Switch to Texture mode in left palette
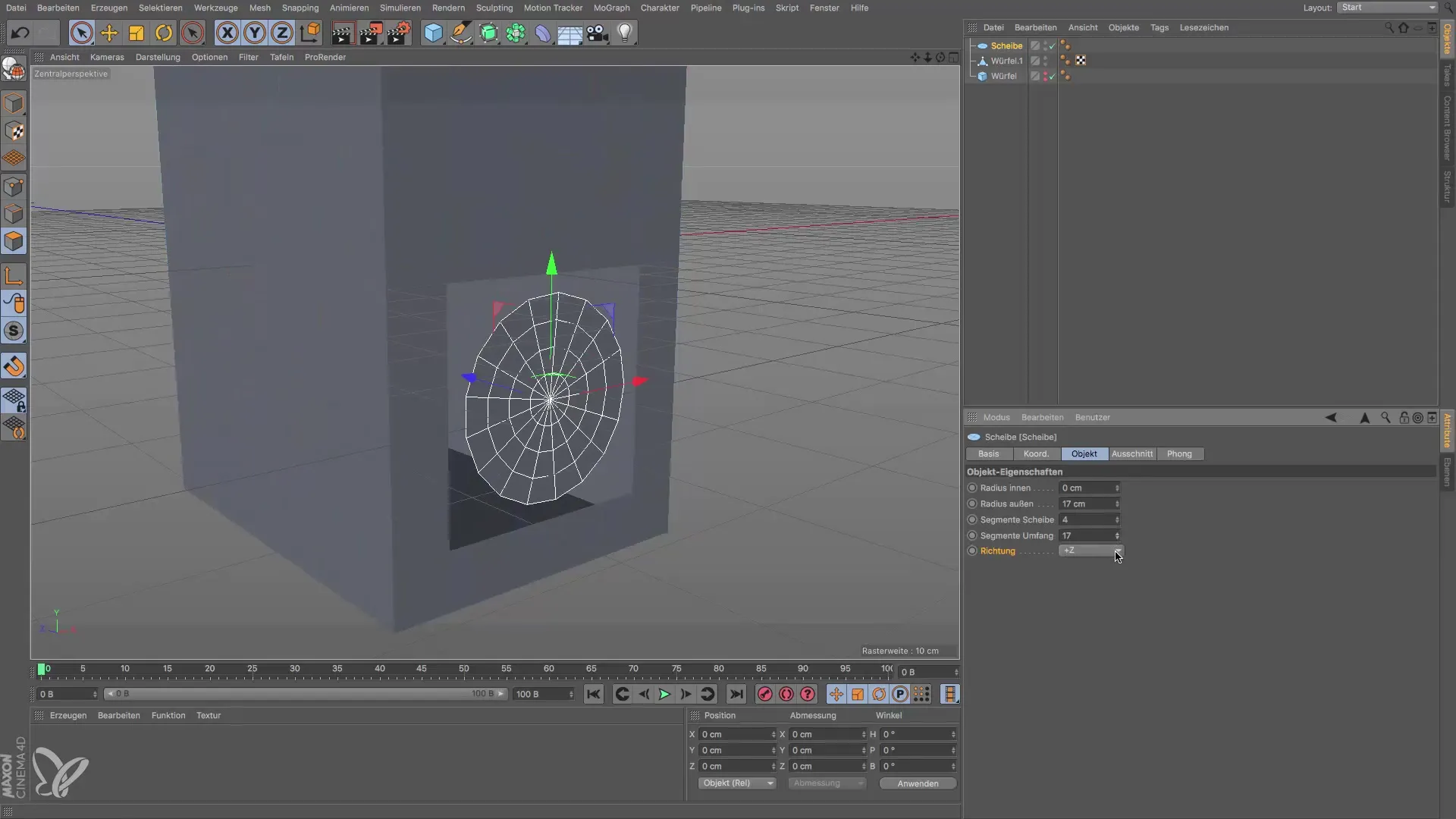Image resolution: width=1456 pixels, height=819 pixels. [14, 131]
